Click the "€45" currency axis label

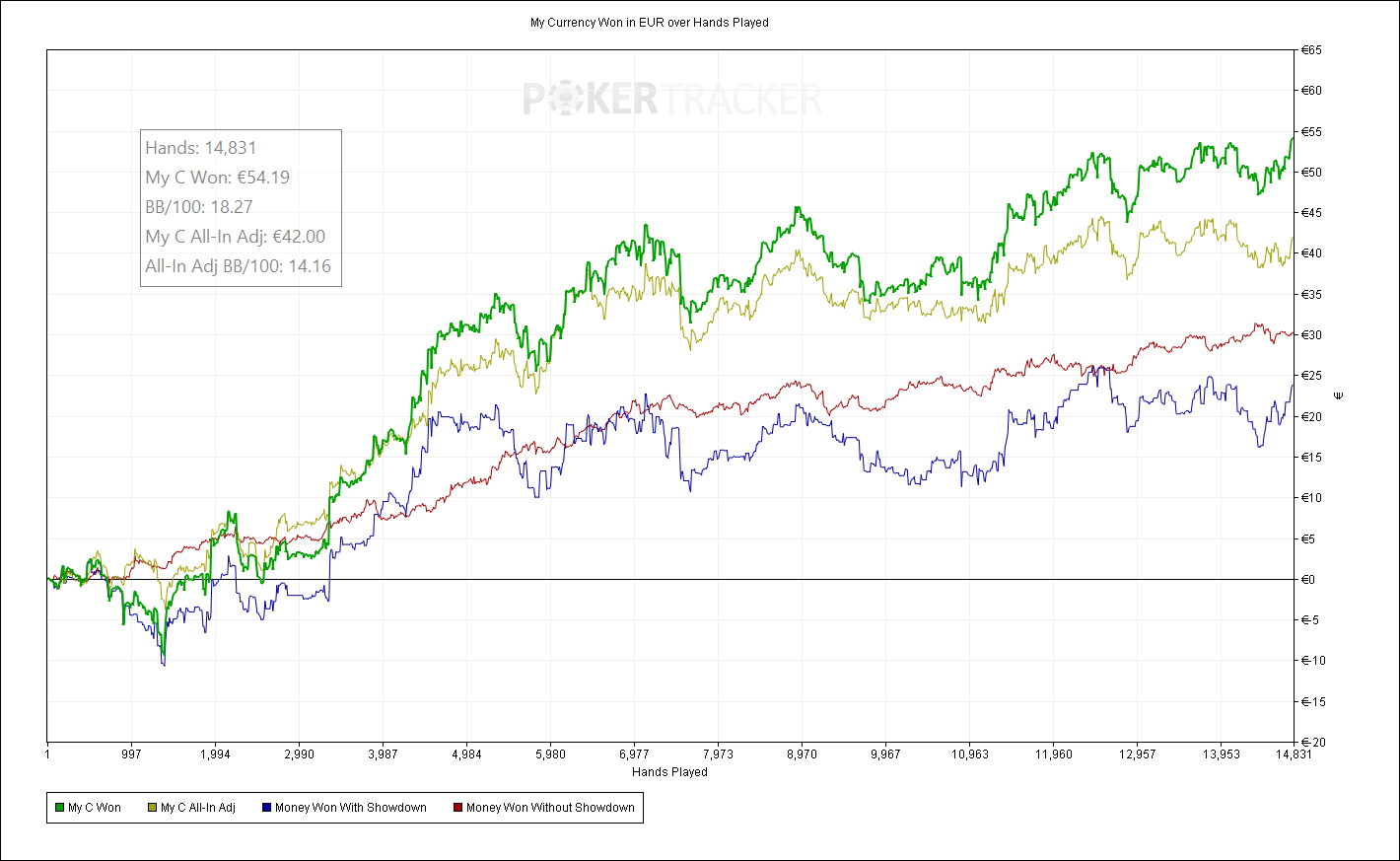(x=1312, y=213)
